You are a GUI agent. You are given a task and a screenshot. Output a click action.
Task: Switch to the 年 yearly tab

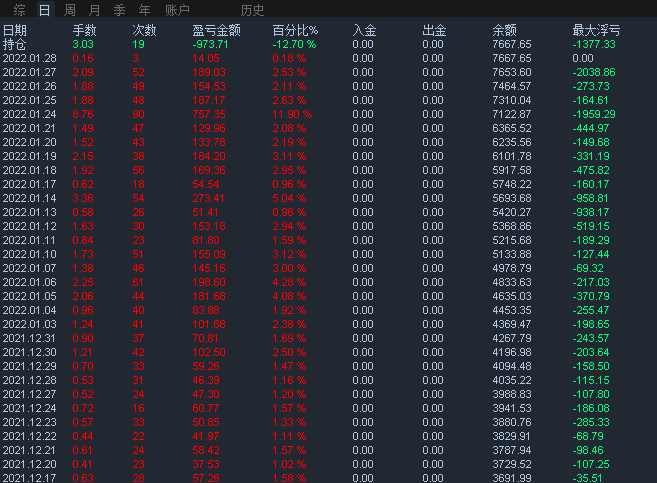point(145,10)
